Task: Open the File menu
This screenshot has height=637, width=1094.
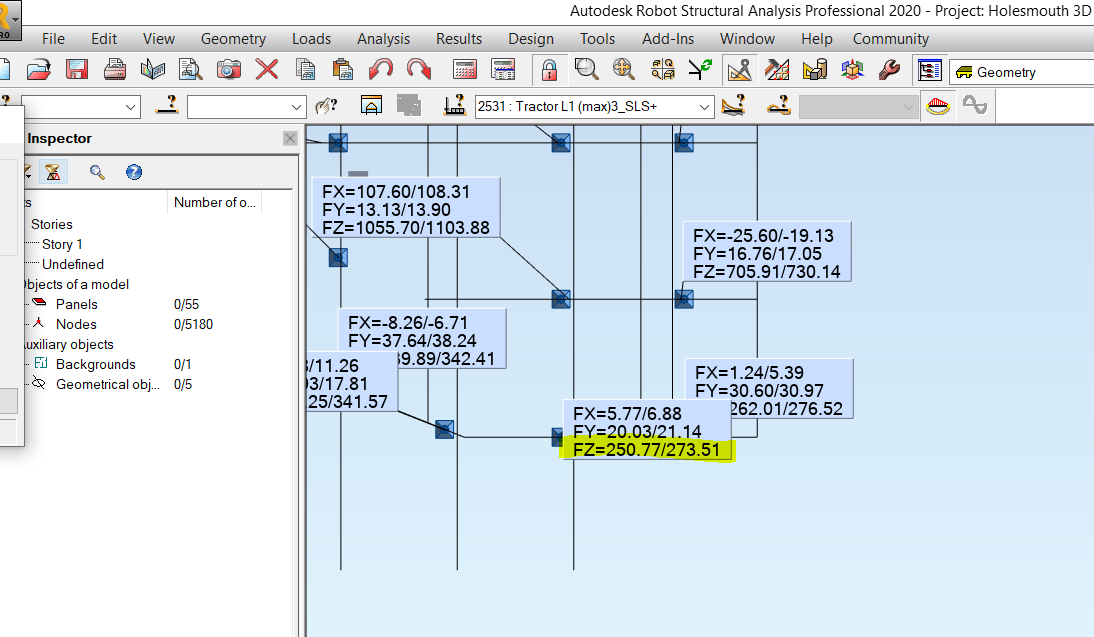Action: tap(53, 39)
